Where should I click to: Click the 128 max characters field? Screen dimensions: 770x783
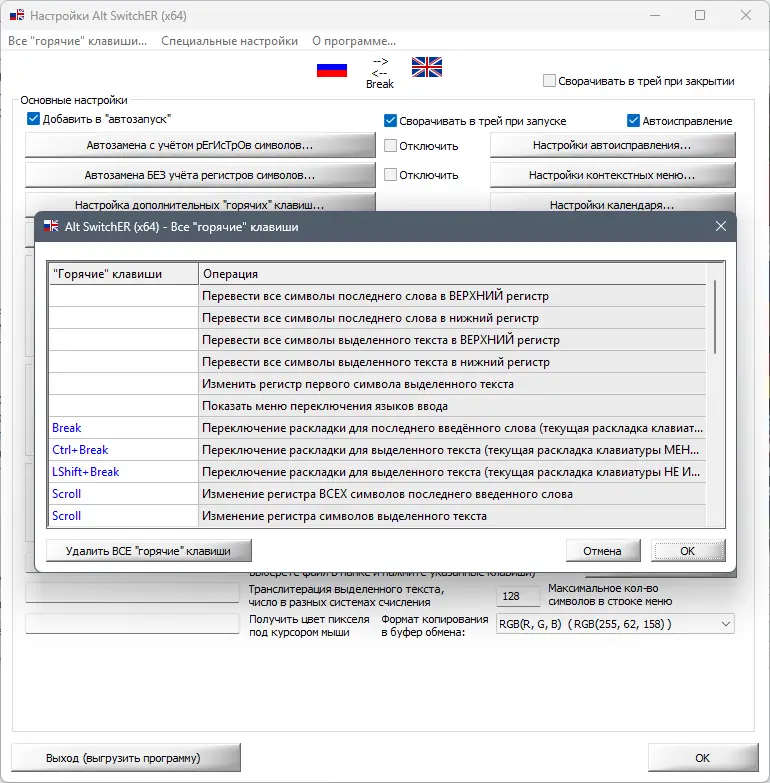tap(518, 596)
